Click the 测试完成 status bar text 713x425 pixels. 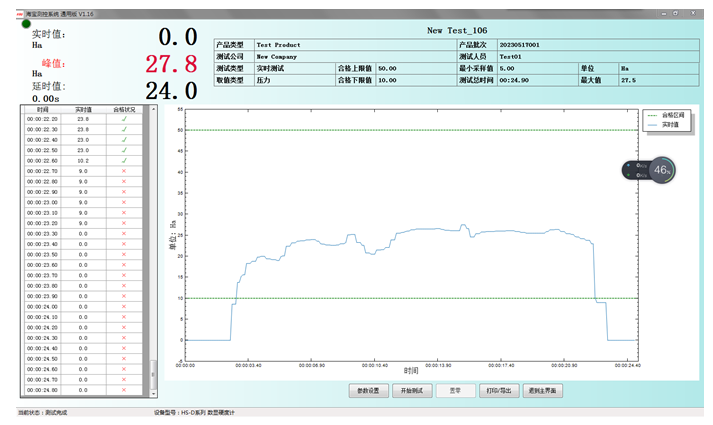pyautogui.click(x=56, y=413)
